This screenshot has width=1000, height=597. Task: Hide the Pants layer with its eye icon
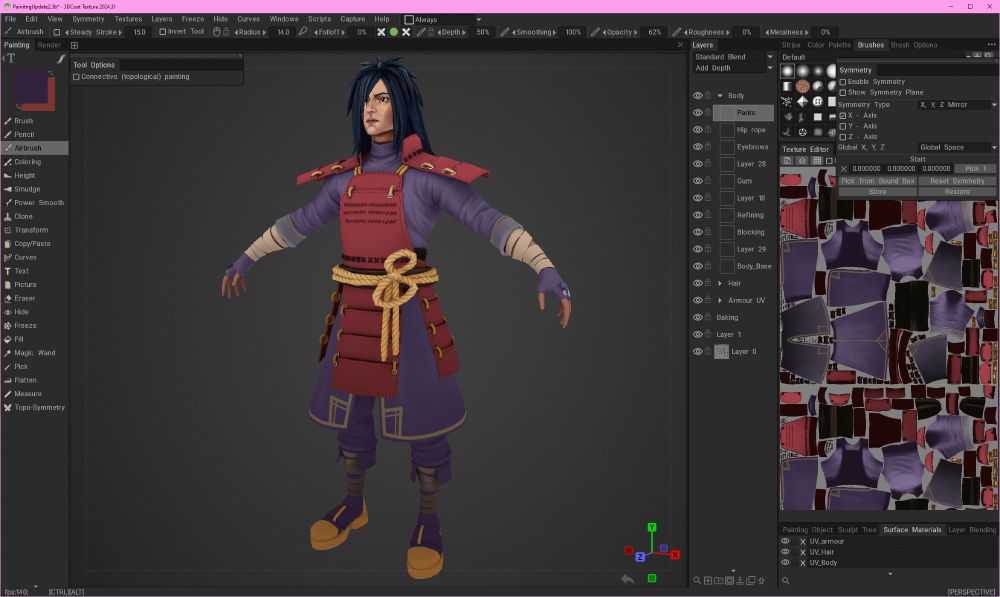point(698,113)
